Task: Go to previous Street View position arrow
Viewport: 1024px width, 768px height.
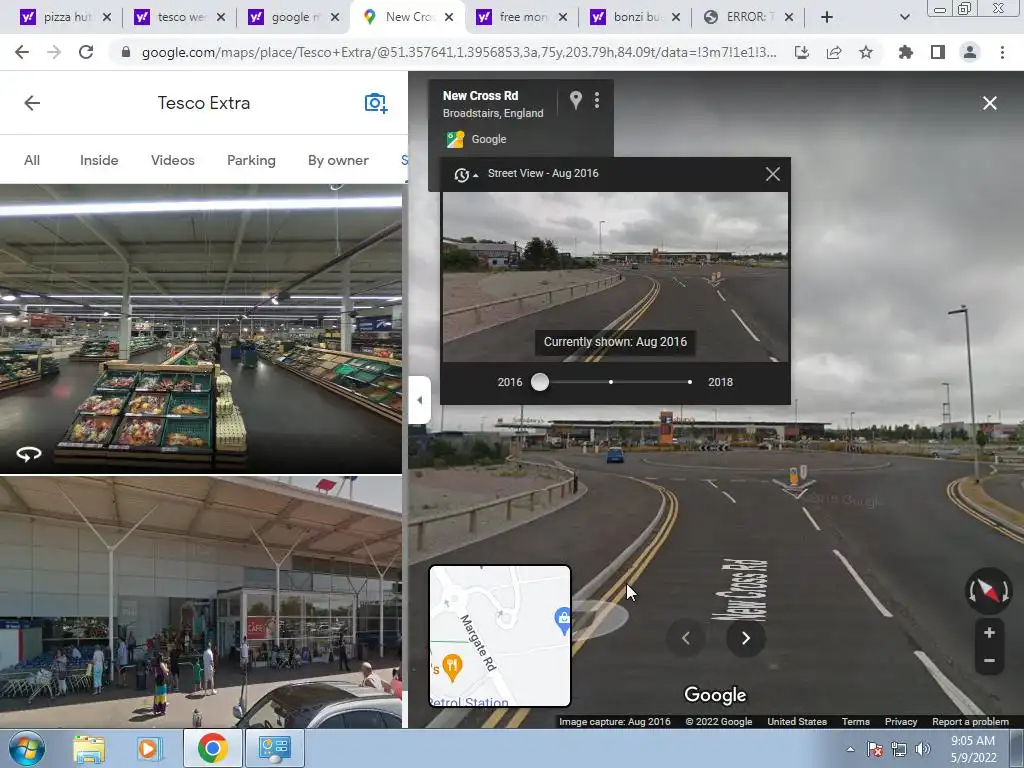Action: (x=686, y=638)
